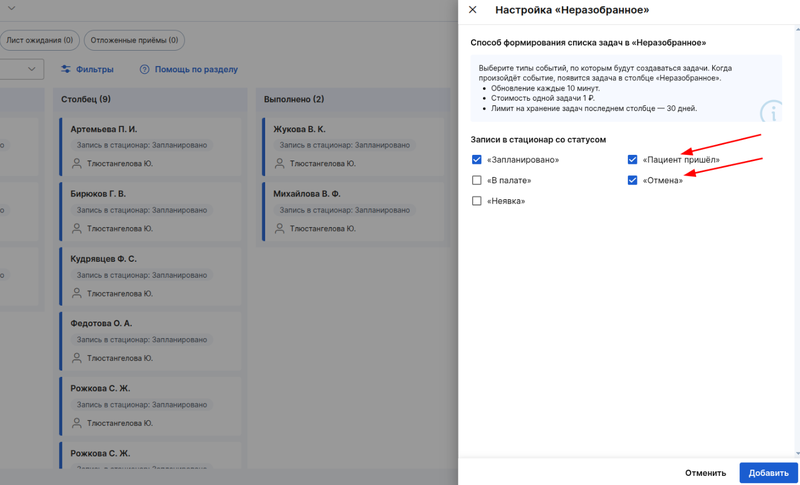Viewport: 800px width, 485px height.
Task: Click the info icon in the notice box
Action: 769,111
